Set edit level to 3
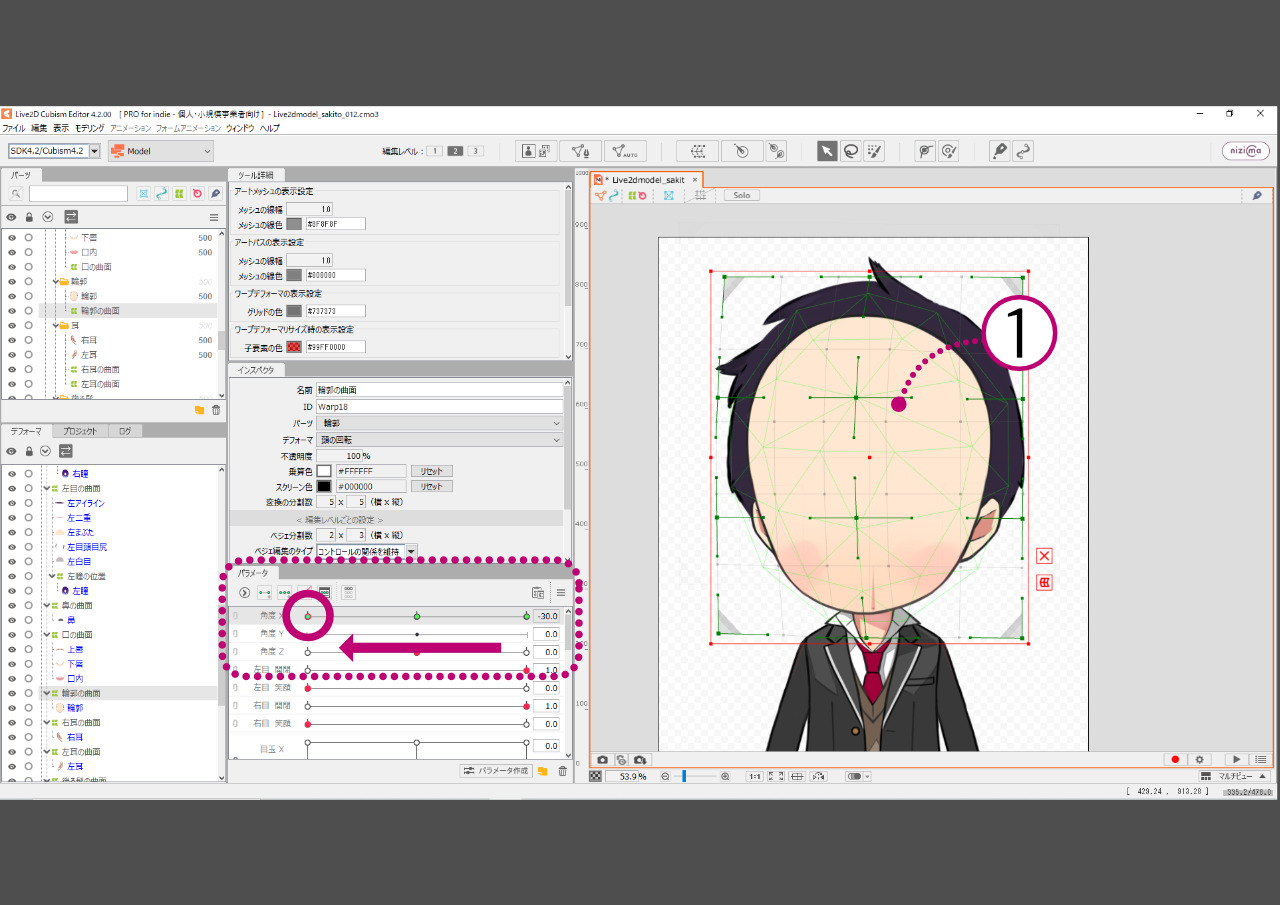This screenshot has height=905, width=1280. click(476, 151)
